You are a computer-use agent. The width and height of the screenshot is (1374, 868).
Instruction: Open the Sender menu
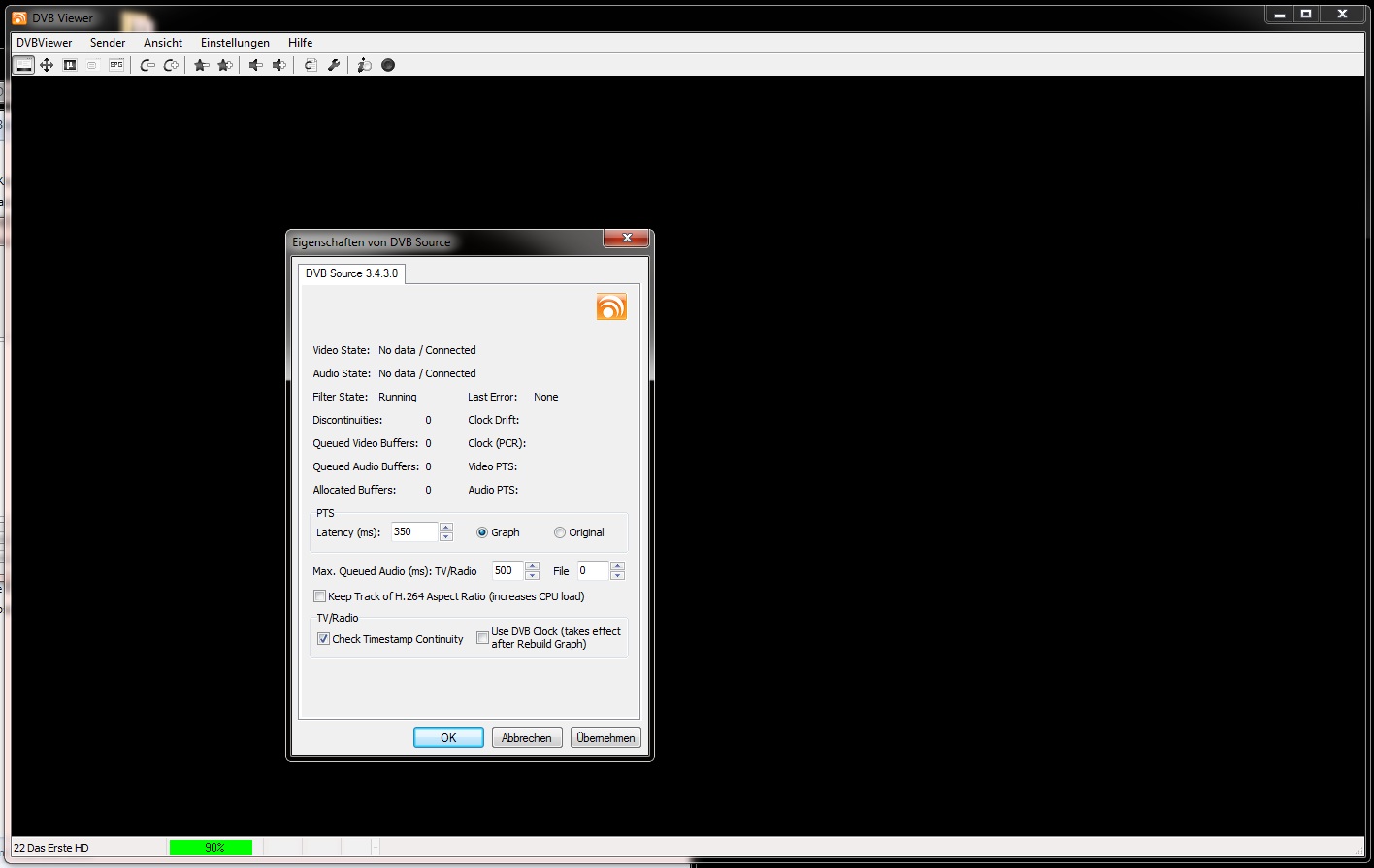(x=108, y=43)
